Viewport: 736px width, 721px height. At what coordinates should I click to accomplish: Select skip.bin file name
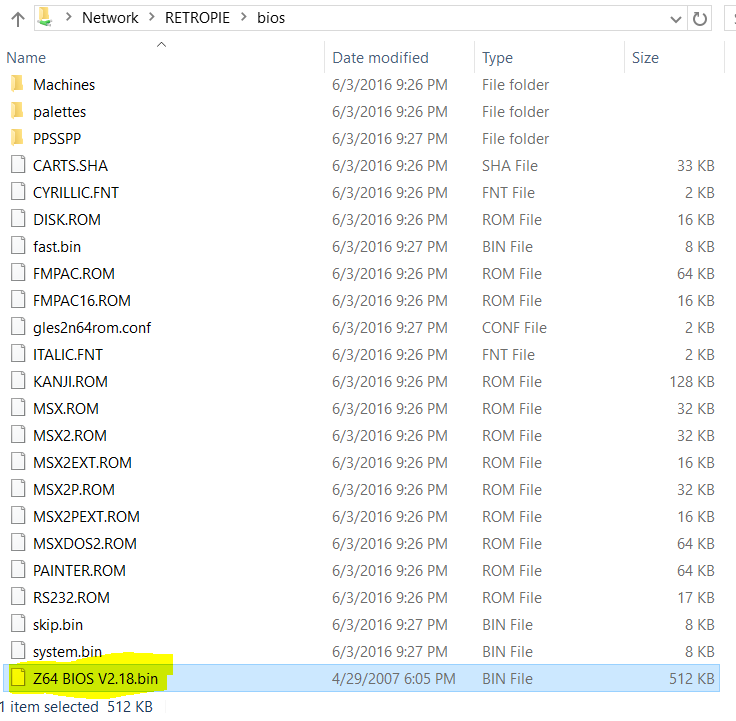(58, 625)
